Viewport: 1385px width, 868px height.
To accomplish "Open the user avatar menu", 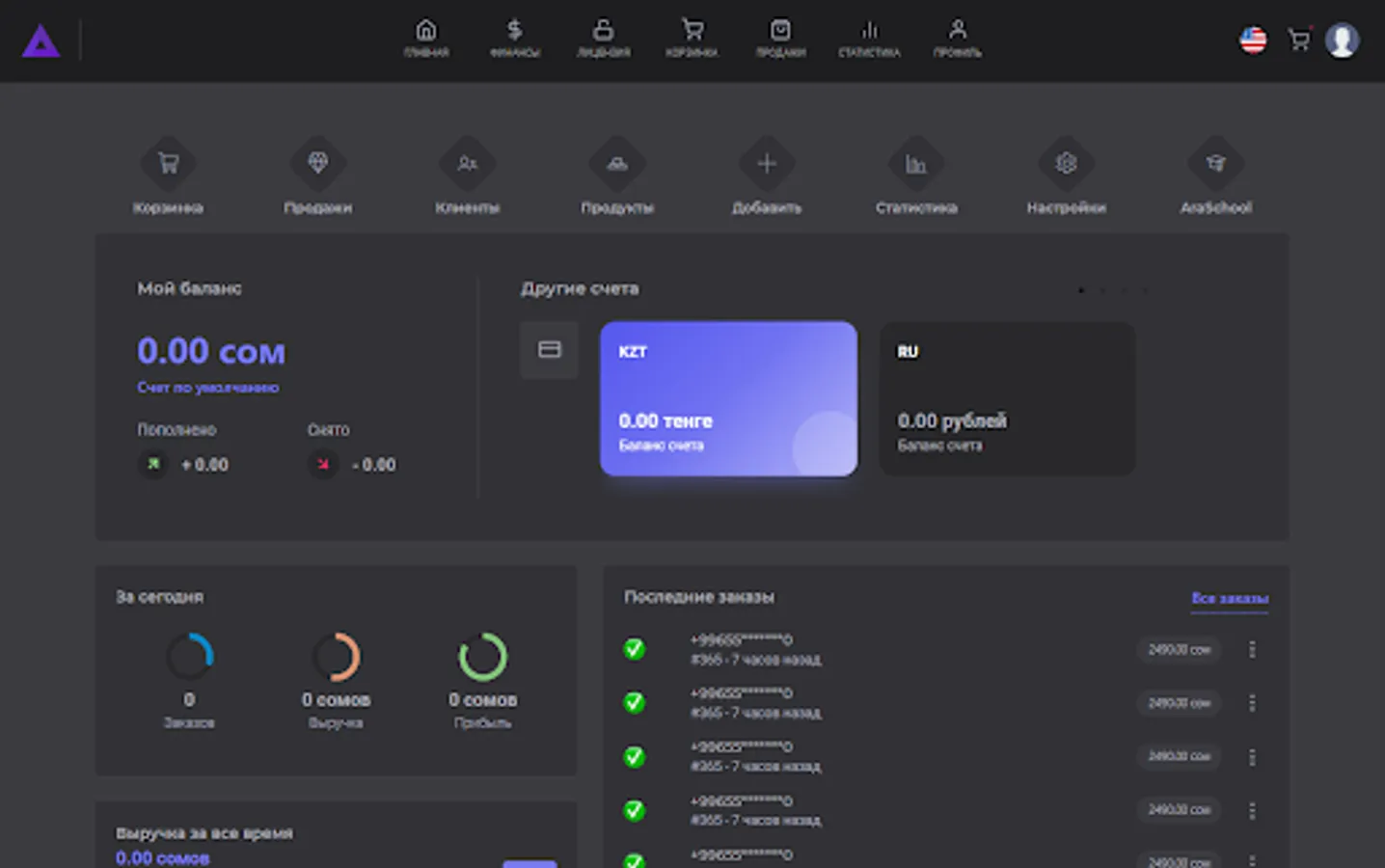I will (x=1343, y=40).
